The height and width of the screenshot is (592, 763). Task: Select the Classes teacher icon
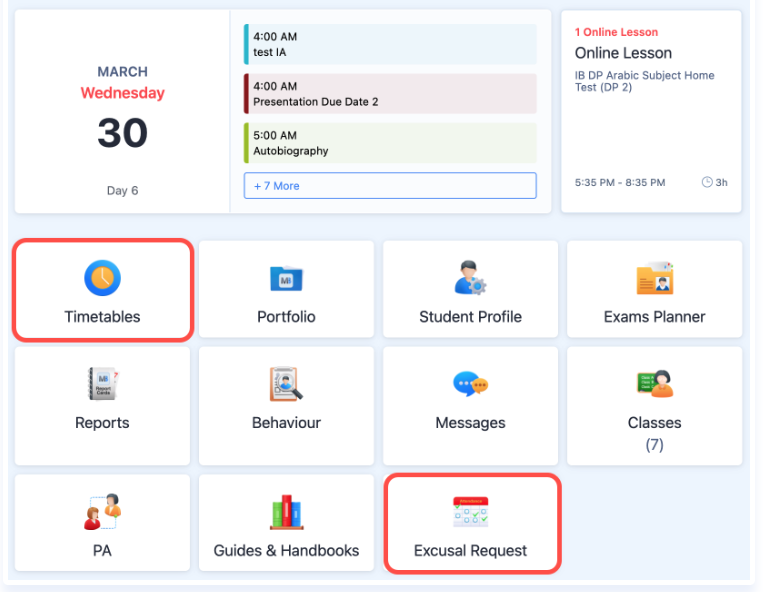coord(654,383)
